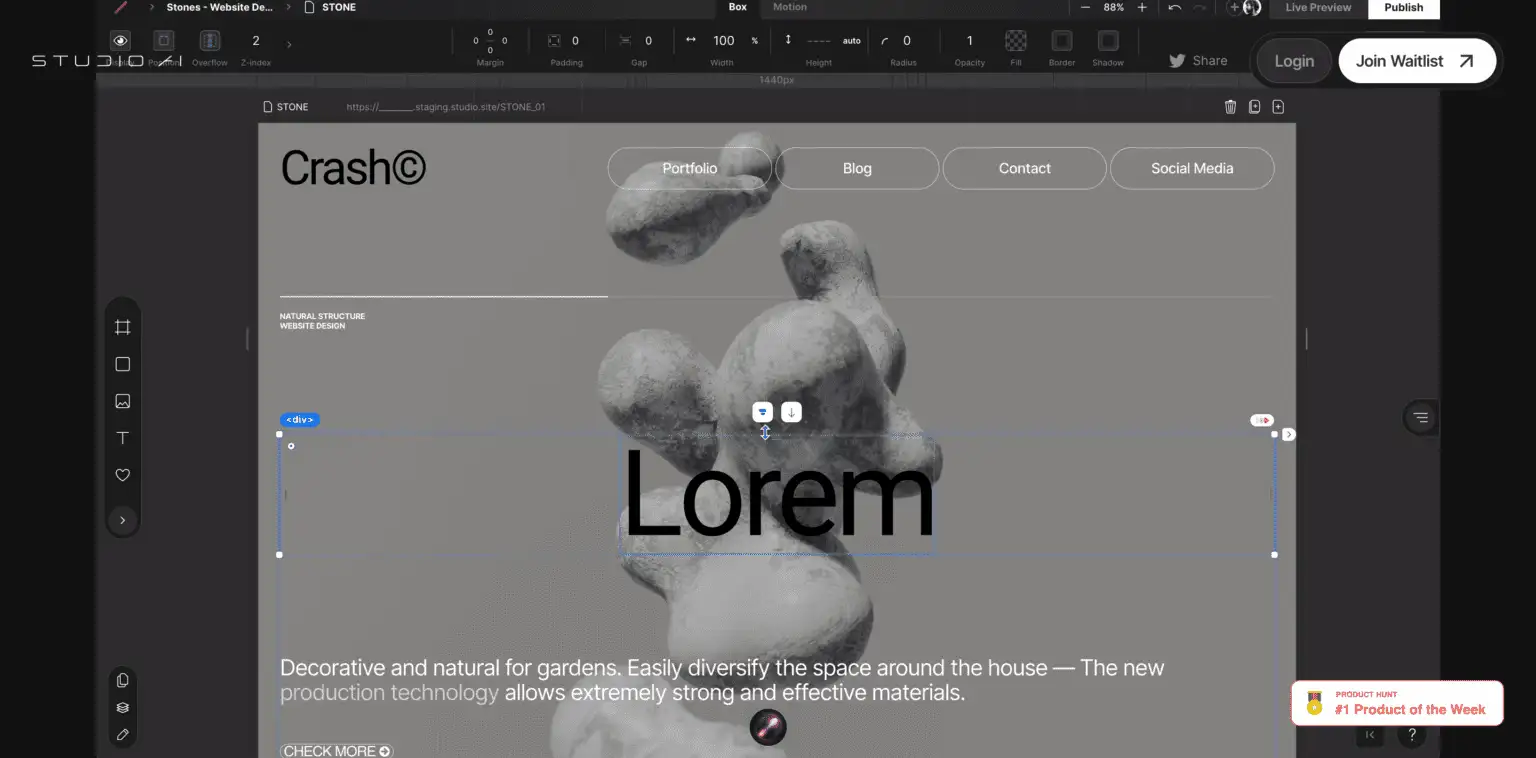Image resolution: width=1536 pixels, height=758 pixels.
Task: Zoom out with the minus icon
Action: pos(1085,7)
